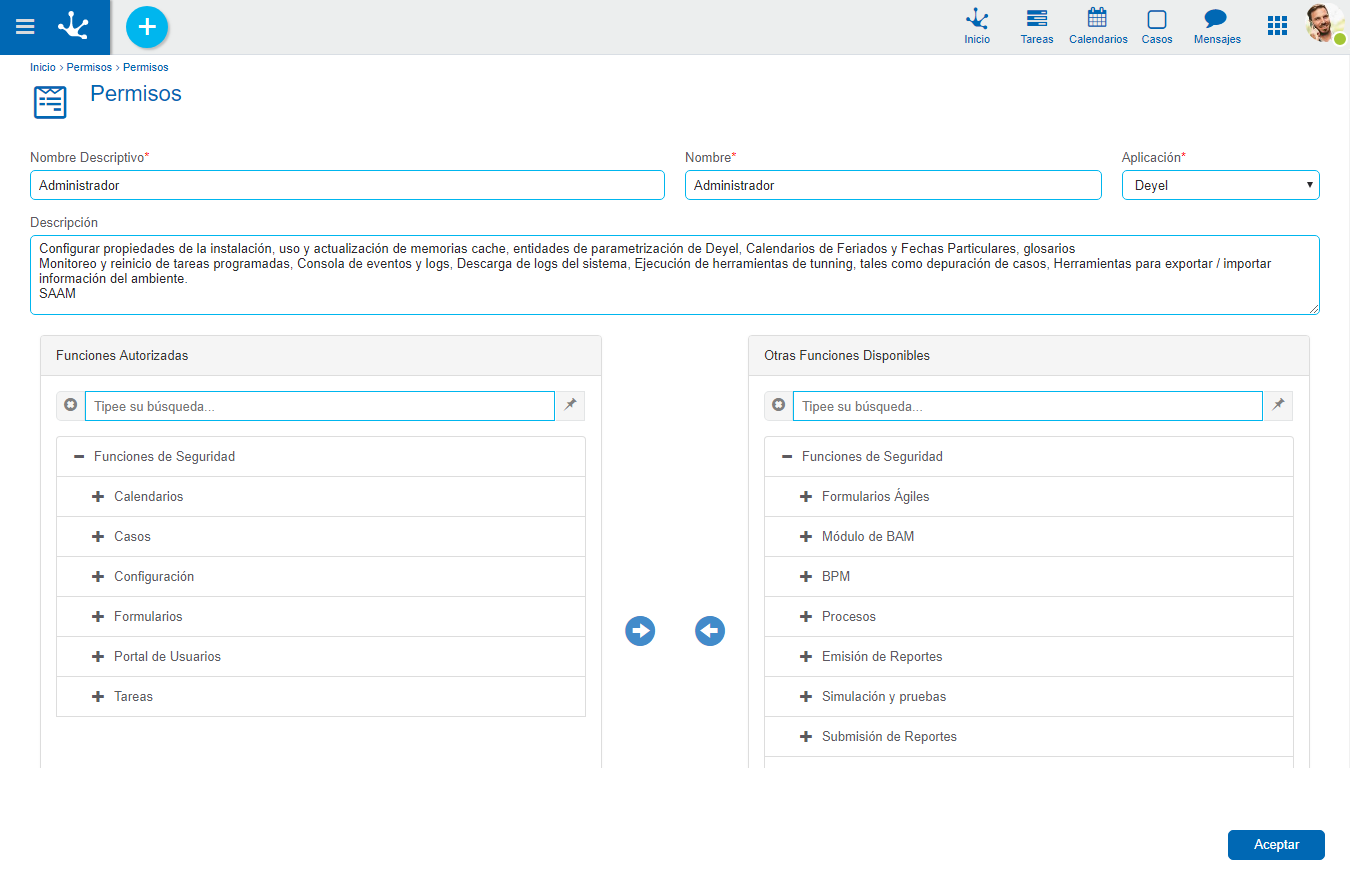Select the Procesos row label

pos(849,617)
